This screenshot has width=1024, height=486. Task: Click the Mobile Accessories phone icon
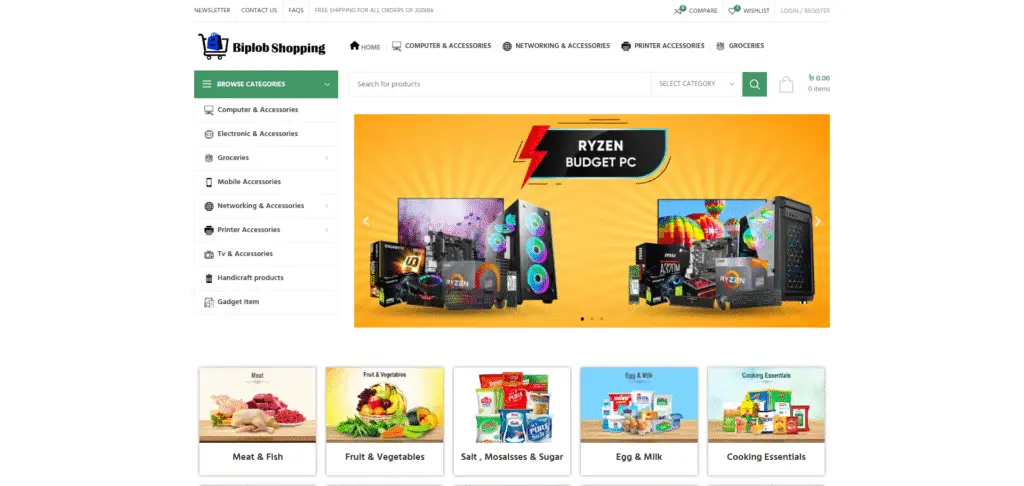click(209, 182)
